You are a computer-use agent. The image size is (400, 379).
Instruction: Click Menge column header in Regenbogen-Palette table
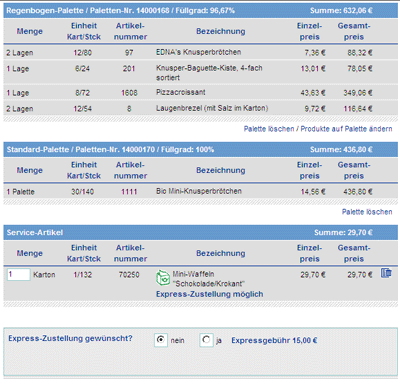pos(30,31)
